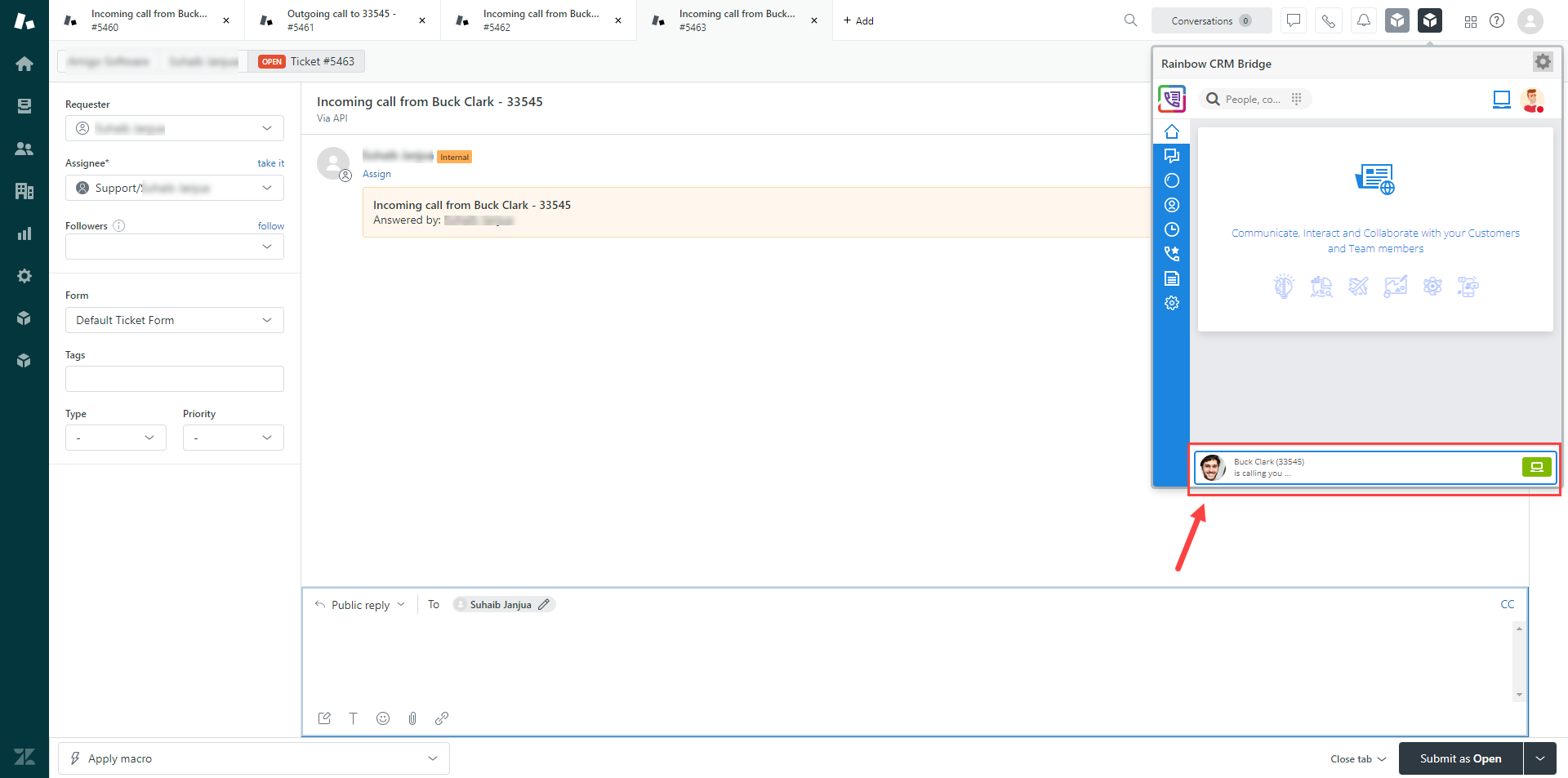Expand the Requester dropdown
Viewport: 1568px width, 778px height.
click(175, 128)
